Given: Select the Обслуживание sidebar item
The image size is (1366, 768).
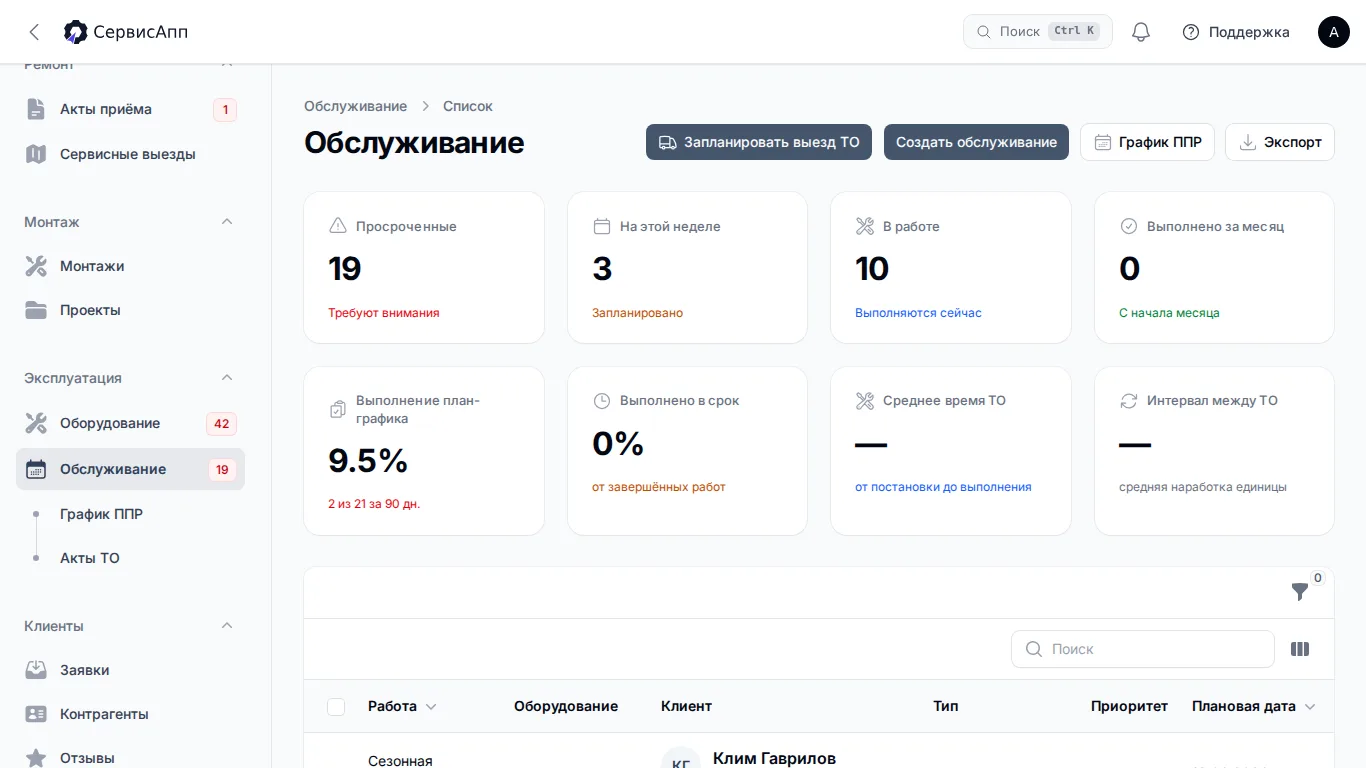Looking at the screenshot, I should pyautogui.click(x=130, y=469).
